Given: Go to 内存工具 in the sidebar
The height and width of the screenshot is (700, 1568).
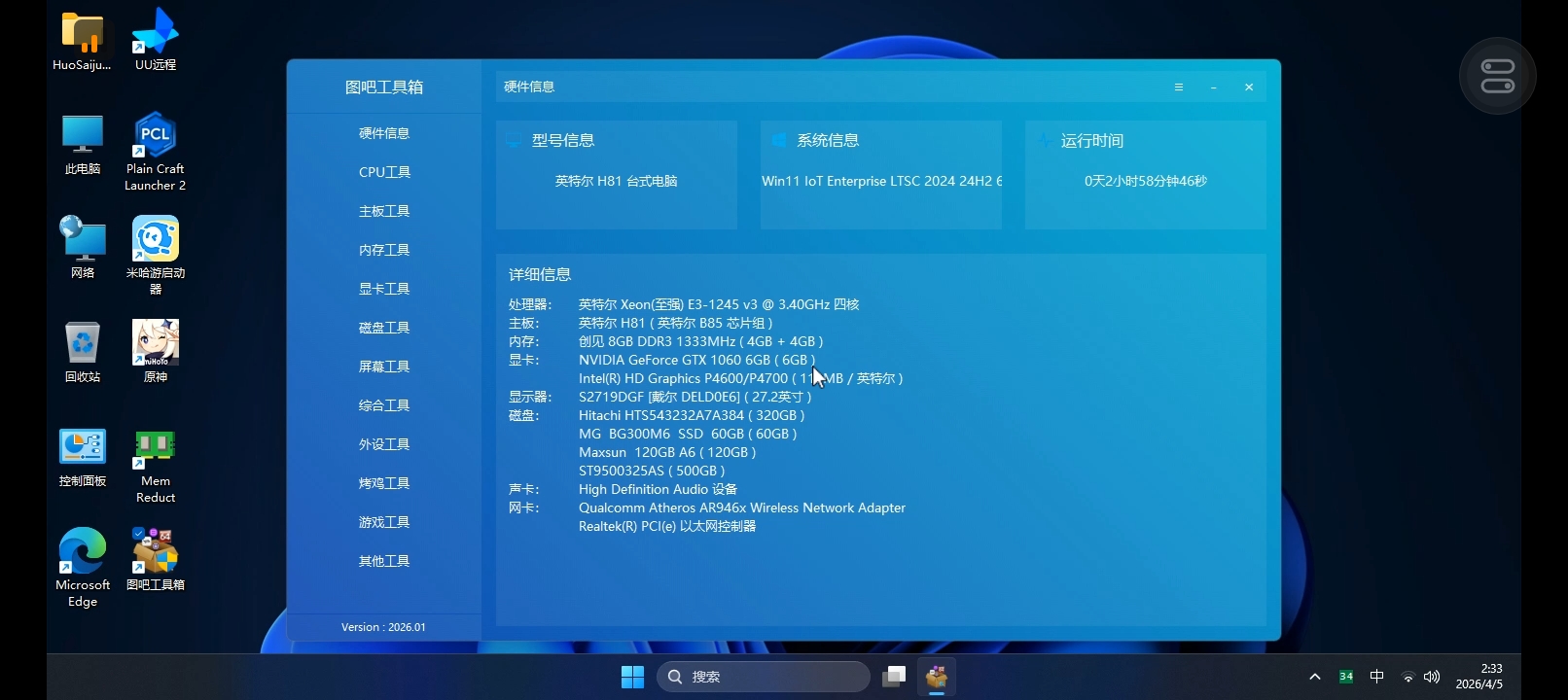Looking at the screenshot, I should 384,250.
